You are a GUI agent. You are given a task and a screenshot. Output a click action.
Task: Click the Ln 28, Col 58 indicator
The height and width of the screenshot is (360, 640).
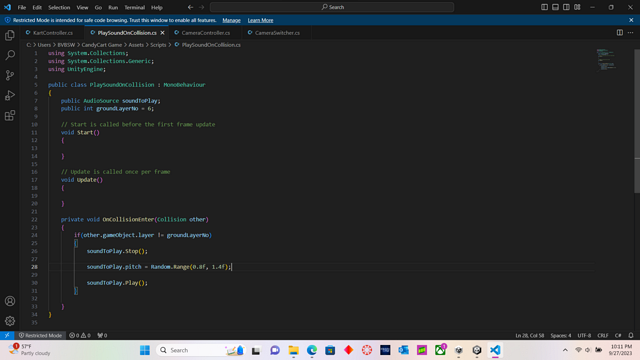529,335
